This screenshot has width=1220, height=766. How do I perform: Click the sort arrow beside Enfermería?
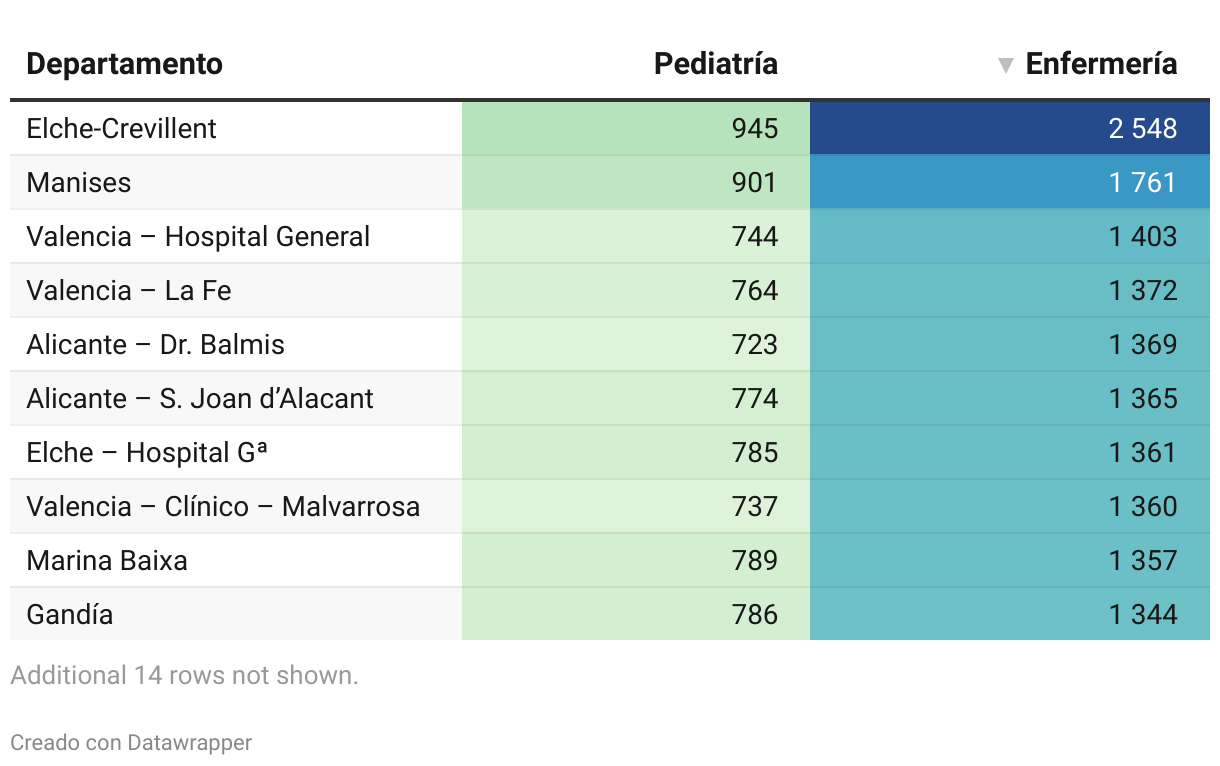click(x=1006, y=66)
